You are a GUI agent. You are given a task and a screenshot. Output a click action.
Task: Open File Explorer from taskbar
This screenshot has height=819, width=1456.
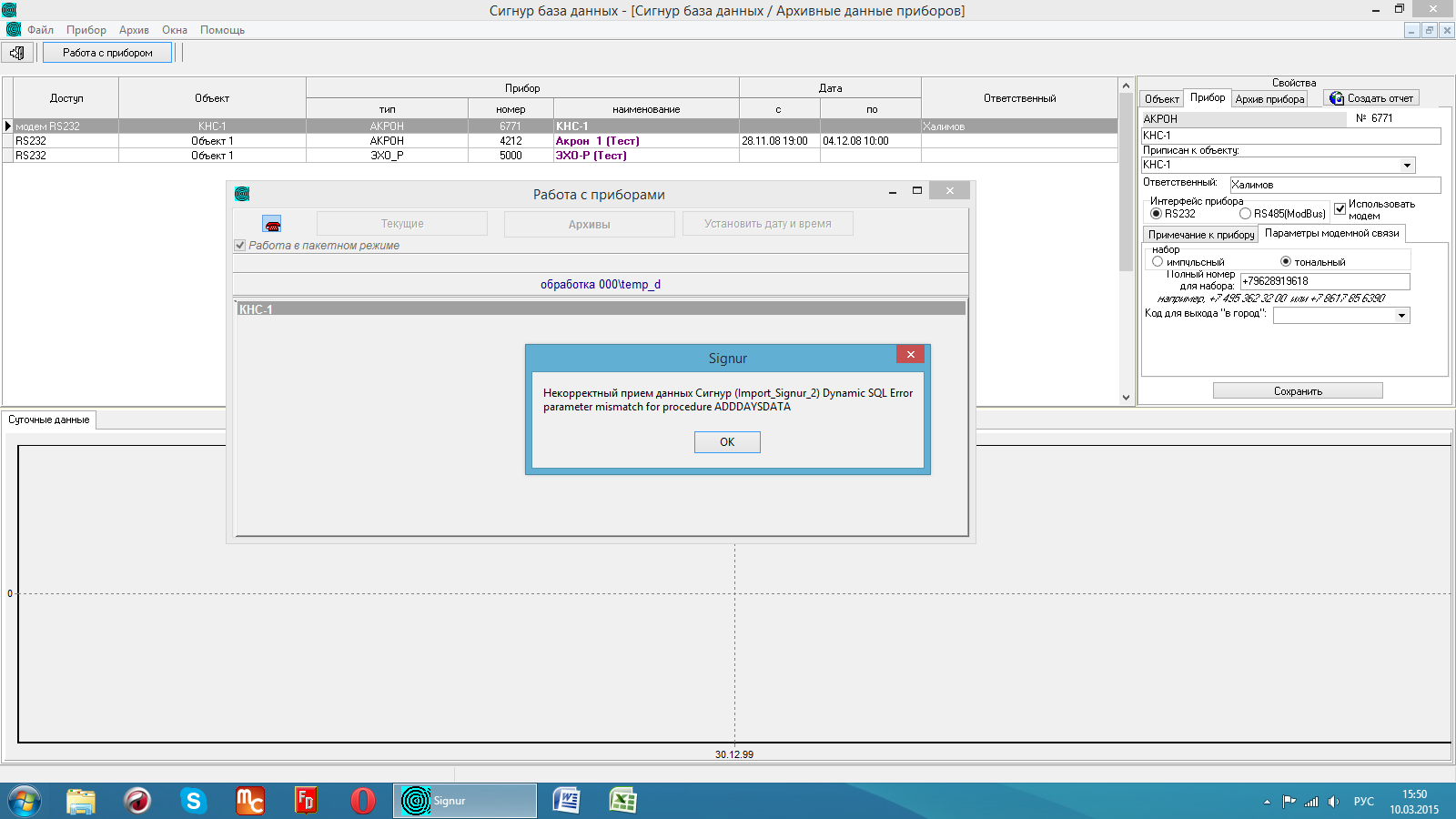click(81, 801)
